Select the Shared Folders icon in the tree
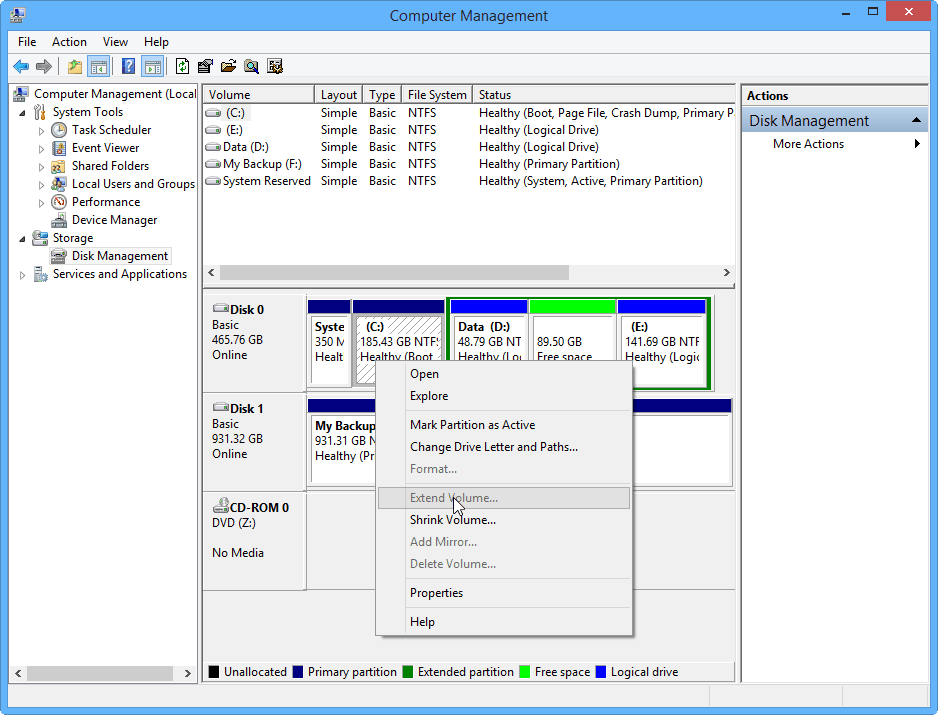This screenshot has width=938, height=715. [59, 166]
